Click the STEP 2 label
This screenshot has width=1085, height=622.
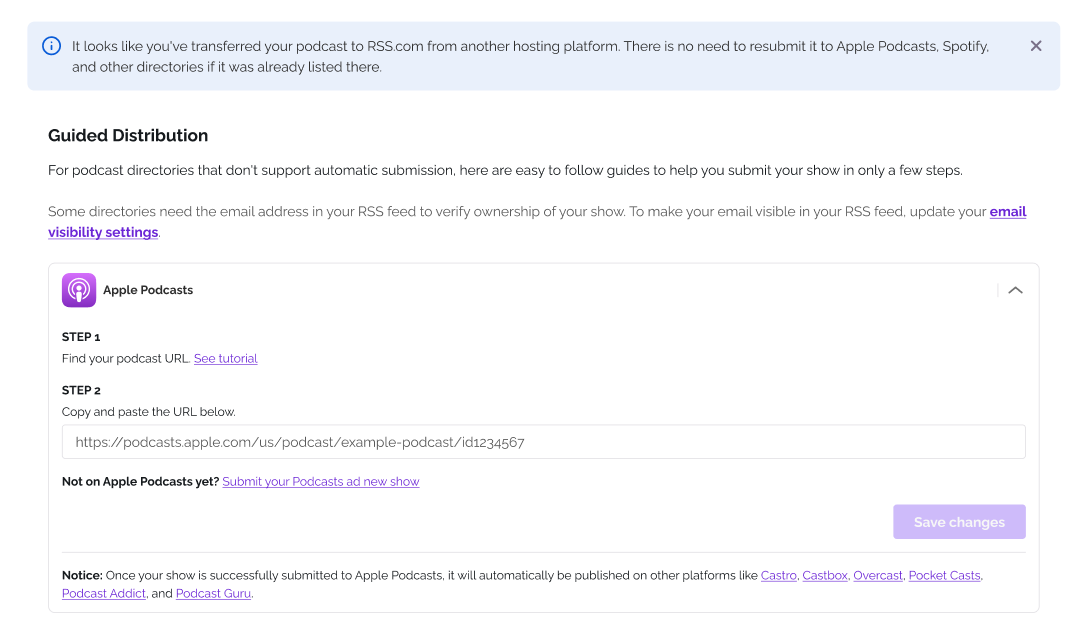(x=81, y=390)
